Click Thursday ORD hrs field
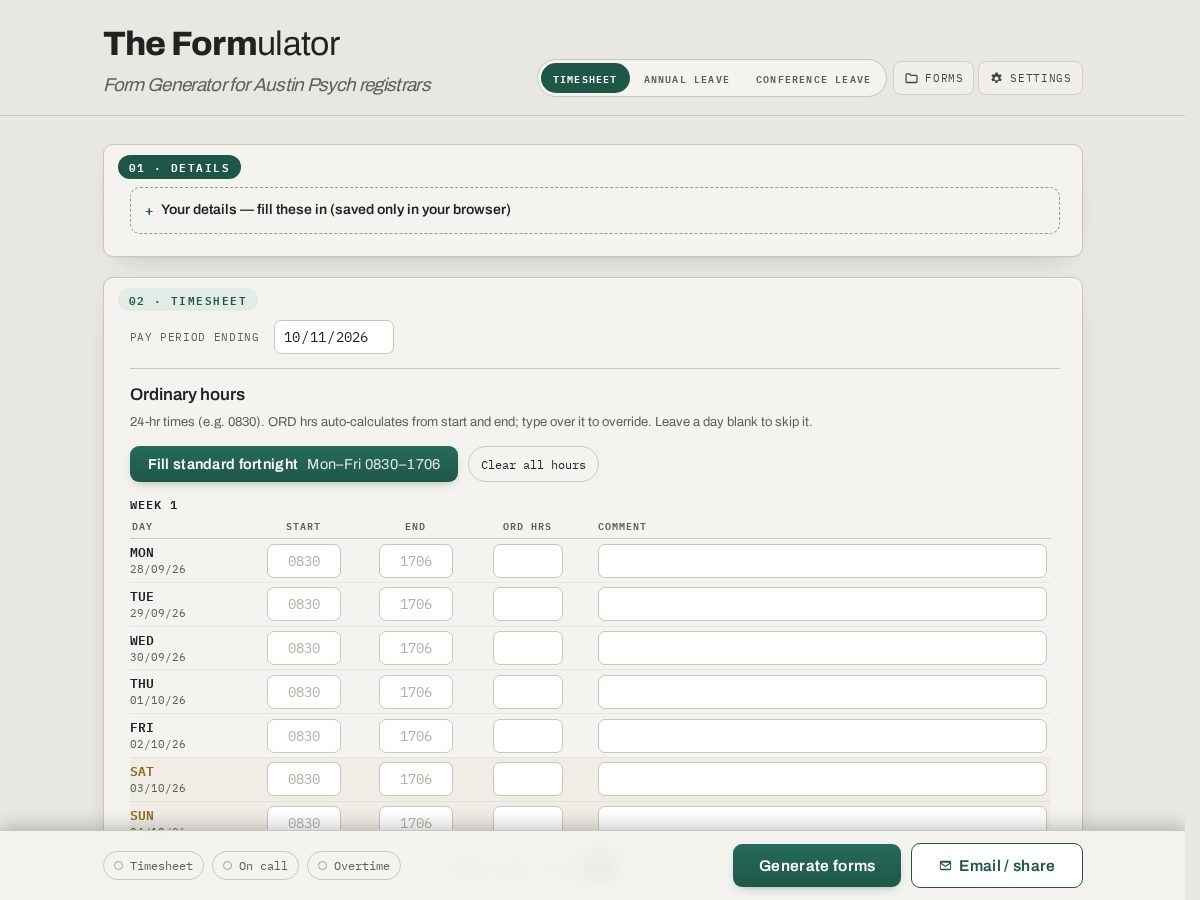The image size is (1200, 900). pyautogui.click(x=528, y=692)
